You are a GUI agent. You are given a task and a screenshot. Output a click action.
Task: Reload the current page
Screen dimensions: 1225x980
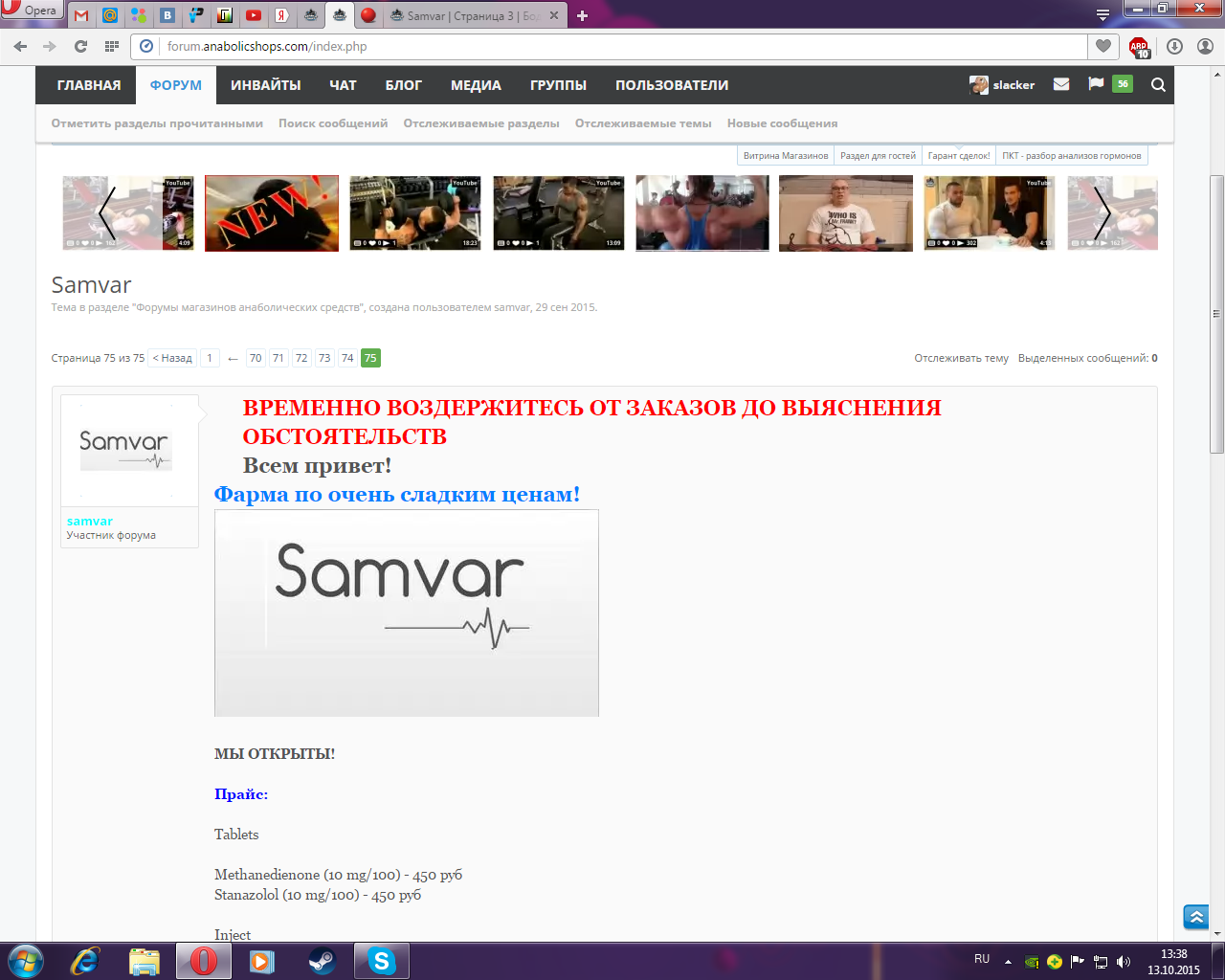[80, 46]
